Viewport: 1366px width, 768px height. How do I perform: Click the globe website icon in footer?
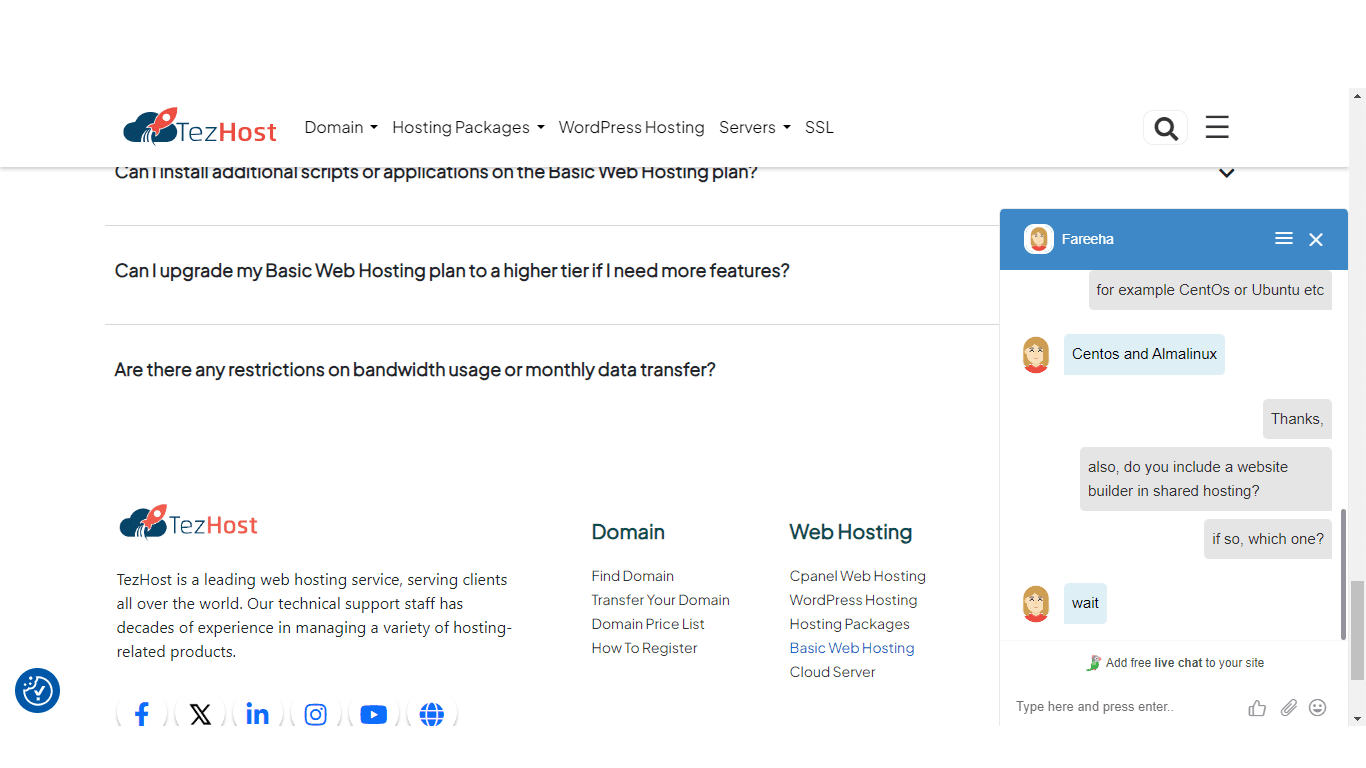point(432,714)
